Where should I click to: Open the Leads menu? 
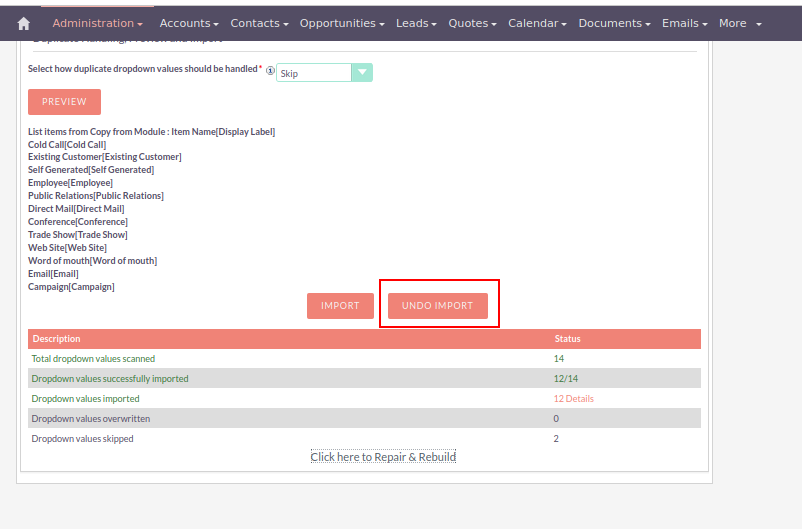(417, 23)
